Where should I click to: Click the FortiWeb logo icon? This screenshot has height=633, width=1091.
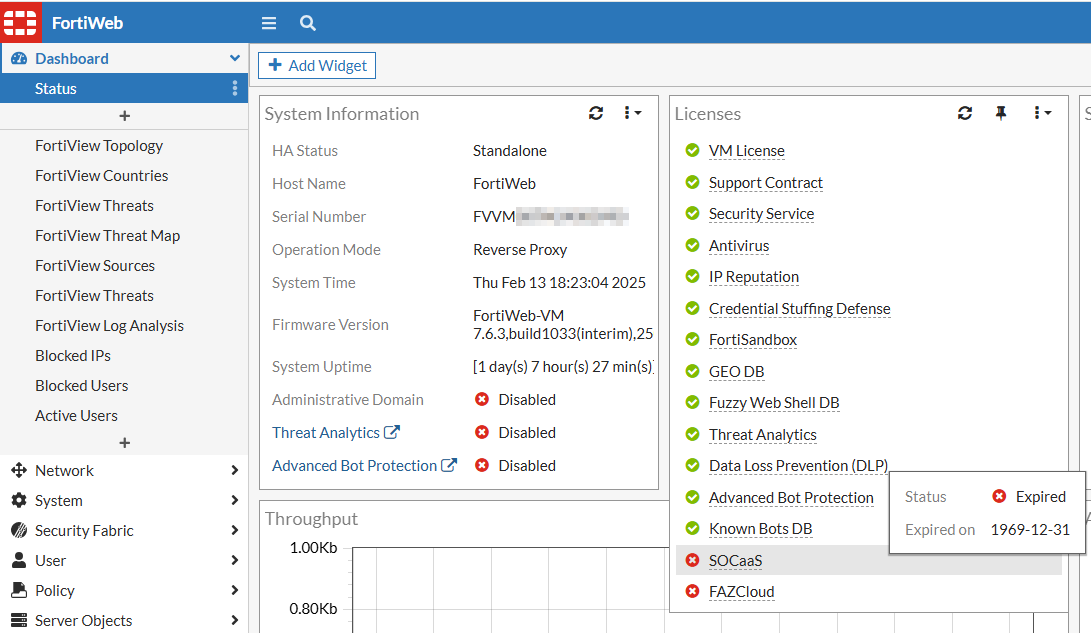(20, 22)
